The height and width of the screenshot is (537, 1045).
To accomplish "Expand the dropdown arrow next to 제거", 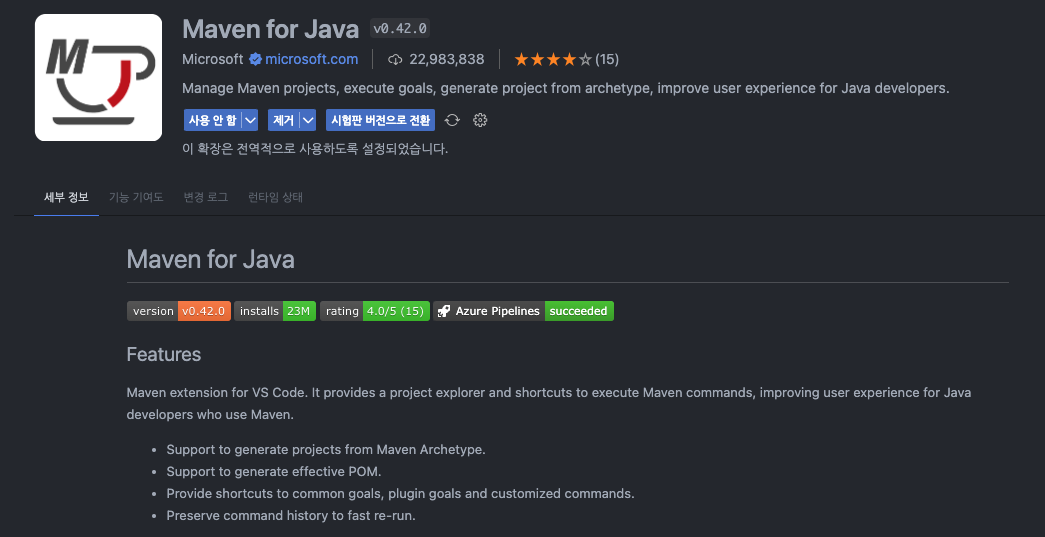I will tap(308, 120).
